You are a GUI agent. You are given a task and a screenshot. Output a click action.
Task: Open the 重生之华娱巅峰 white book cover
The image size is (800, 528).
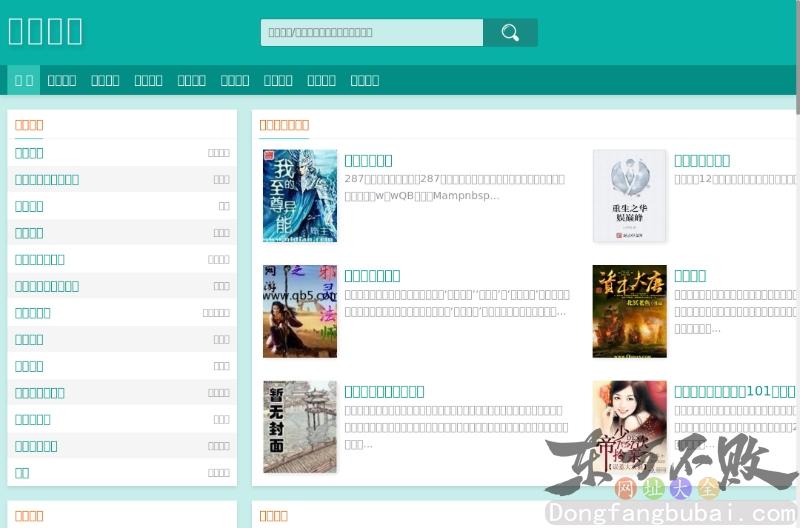tap(629, 196)
